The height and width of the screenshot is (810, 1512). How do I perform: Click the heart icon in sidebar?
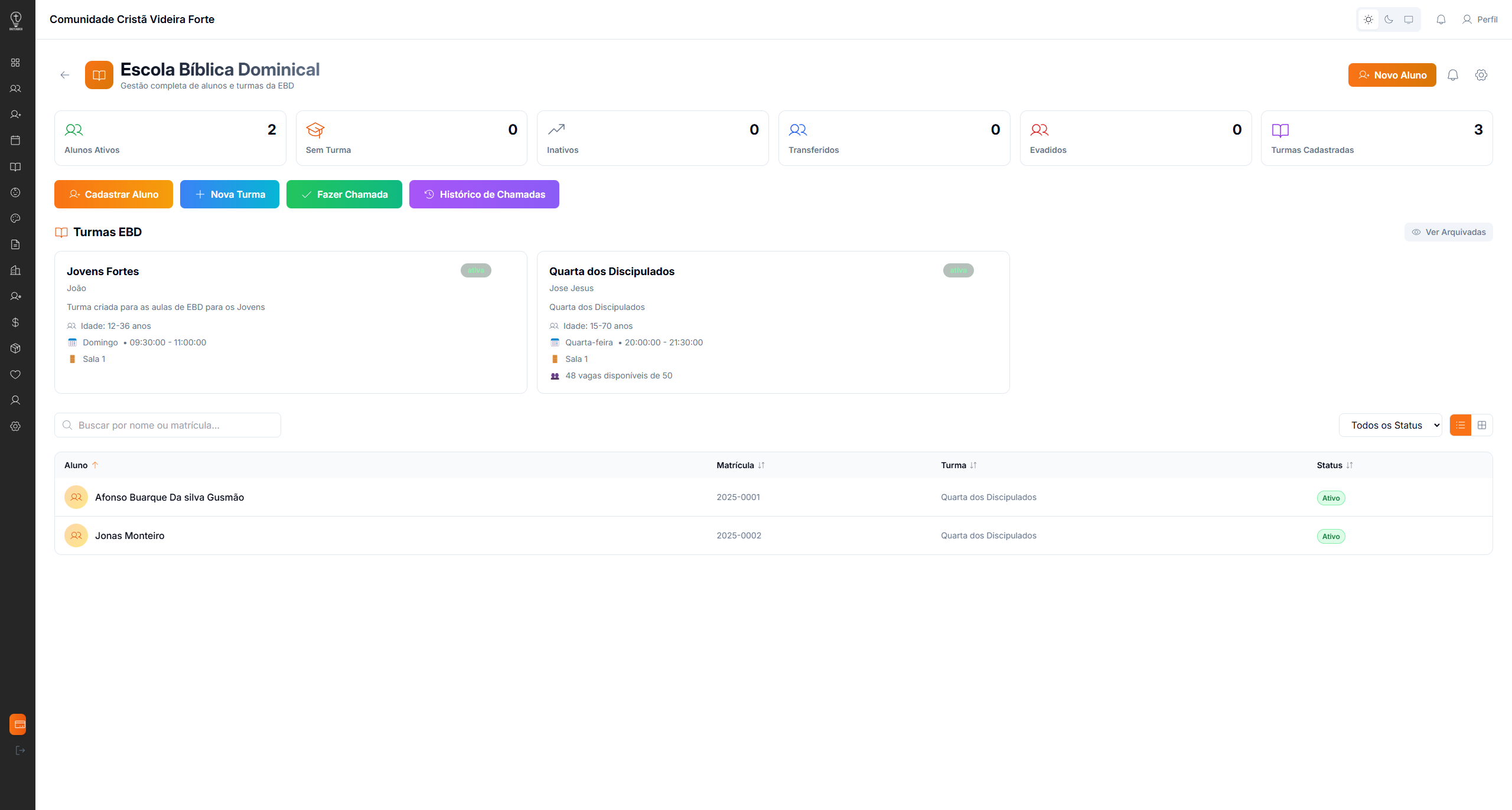click(x=15, y=374)
